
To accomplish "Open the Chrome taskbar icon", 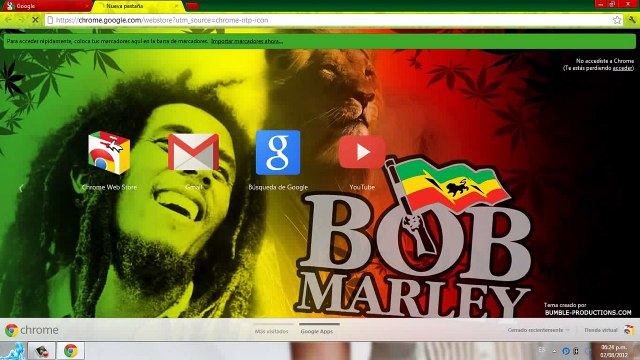I will (71, 351).
